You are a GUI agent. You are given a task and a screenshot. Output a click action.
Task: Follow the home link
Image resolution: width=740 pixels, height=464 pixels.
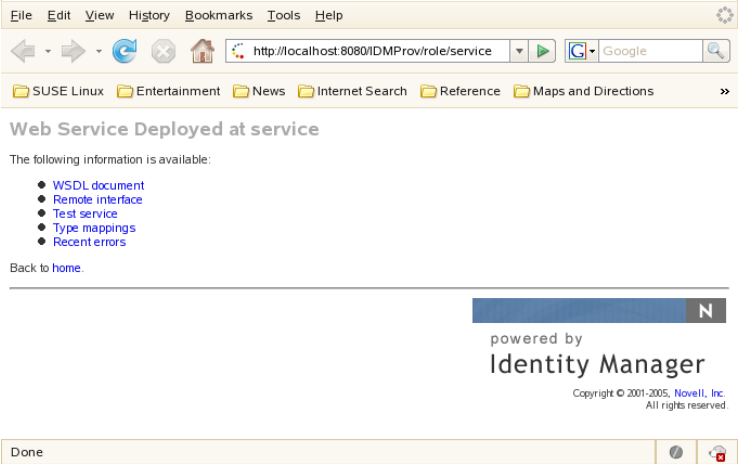[66, 268]
